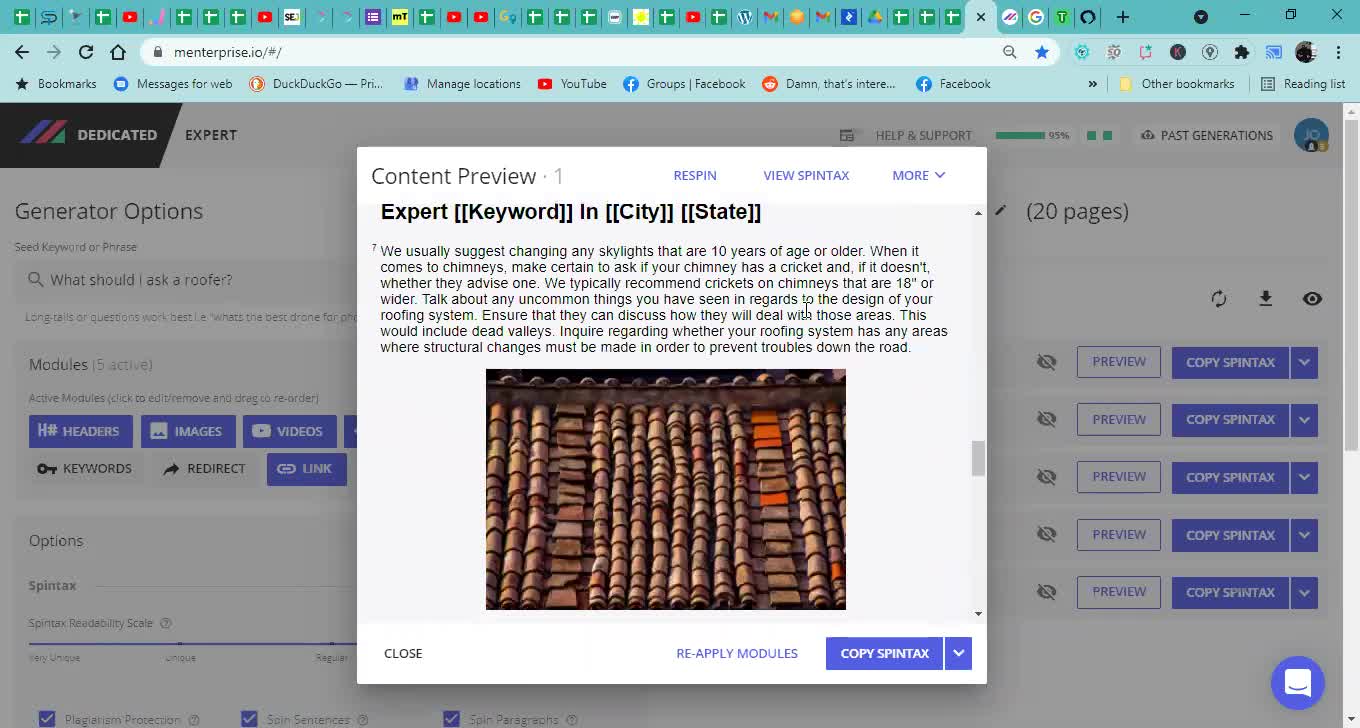Image resolution: width=1360 pixels, height=728 pixels.
Task: Open Copy Spintax dropdown arrow in third row
Action: (1304, 477)
